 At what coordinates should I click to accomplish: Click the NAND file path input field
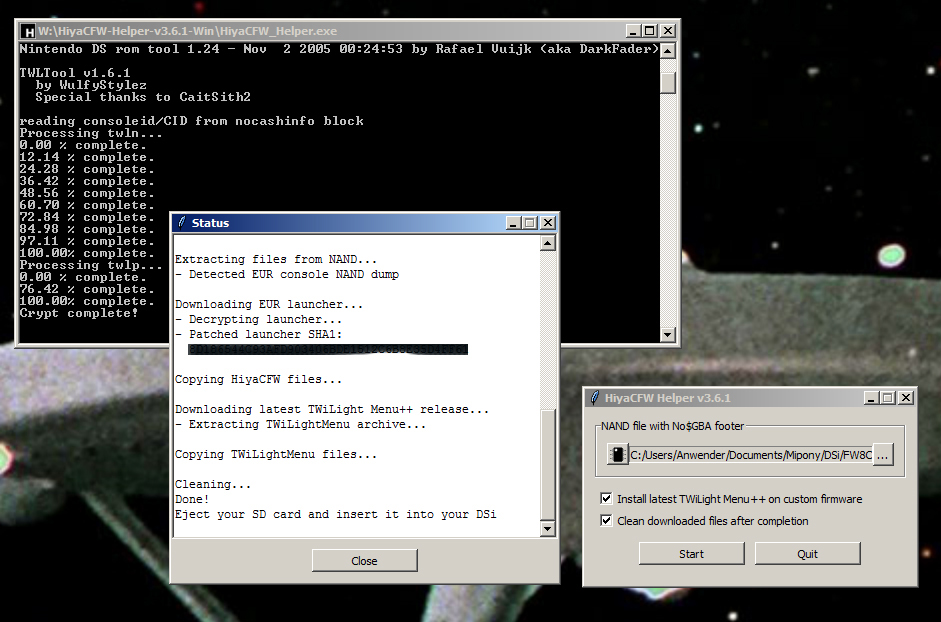click(x=750, y=455)
